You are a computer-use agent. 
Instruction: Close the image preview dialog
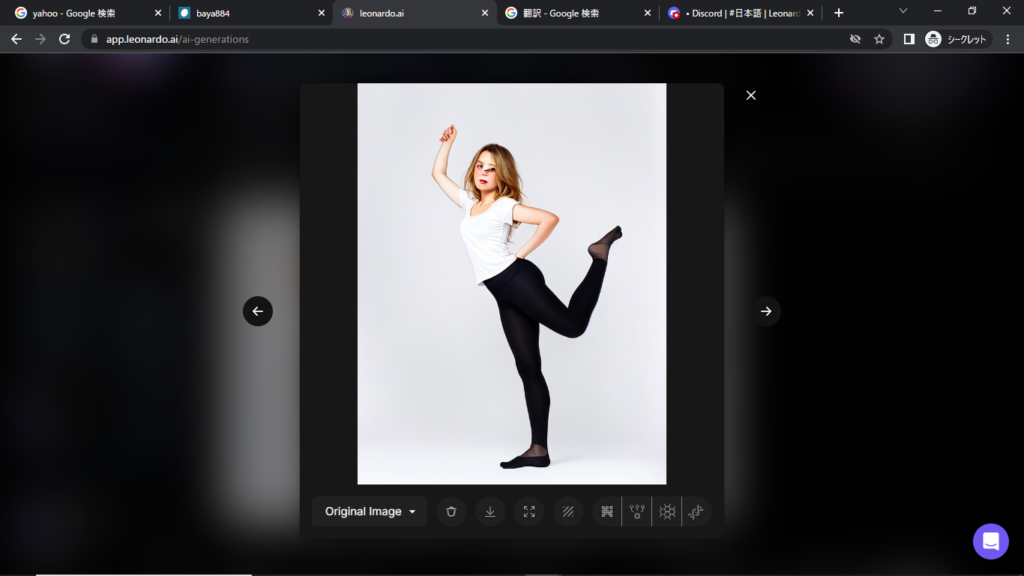[x=751, y=95]
